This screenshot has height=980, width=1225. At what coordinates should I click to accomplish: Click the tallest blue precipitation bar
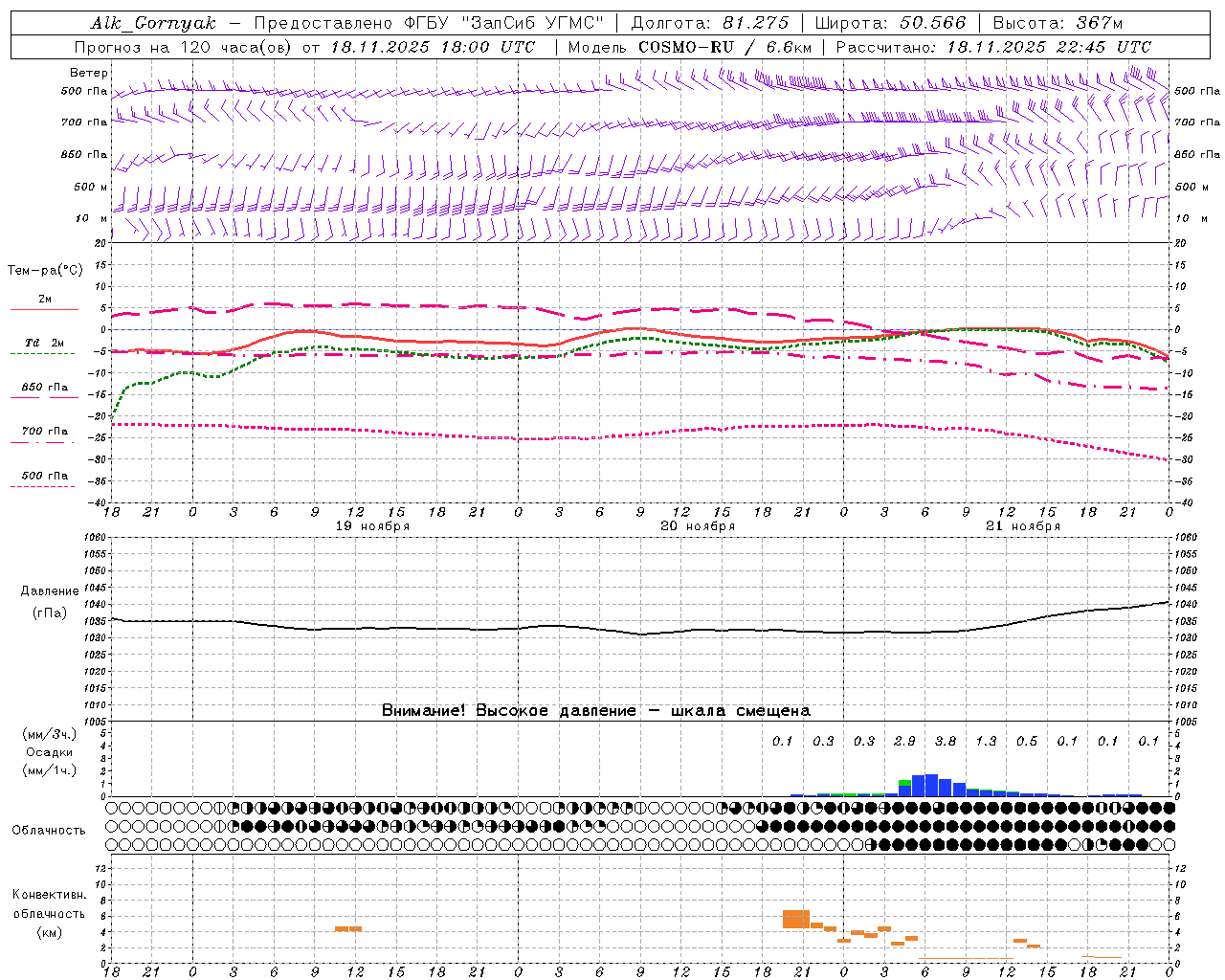coord(931,785)
